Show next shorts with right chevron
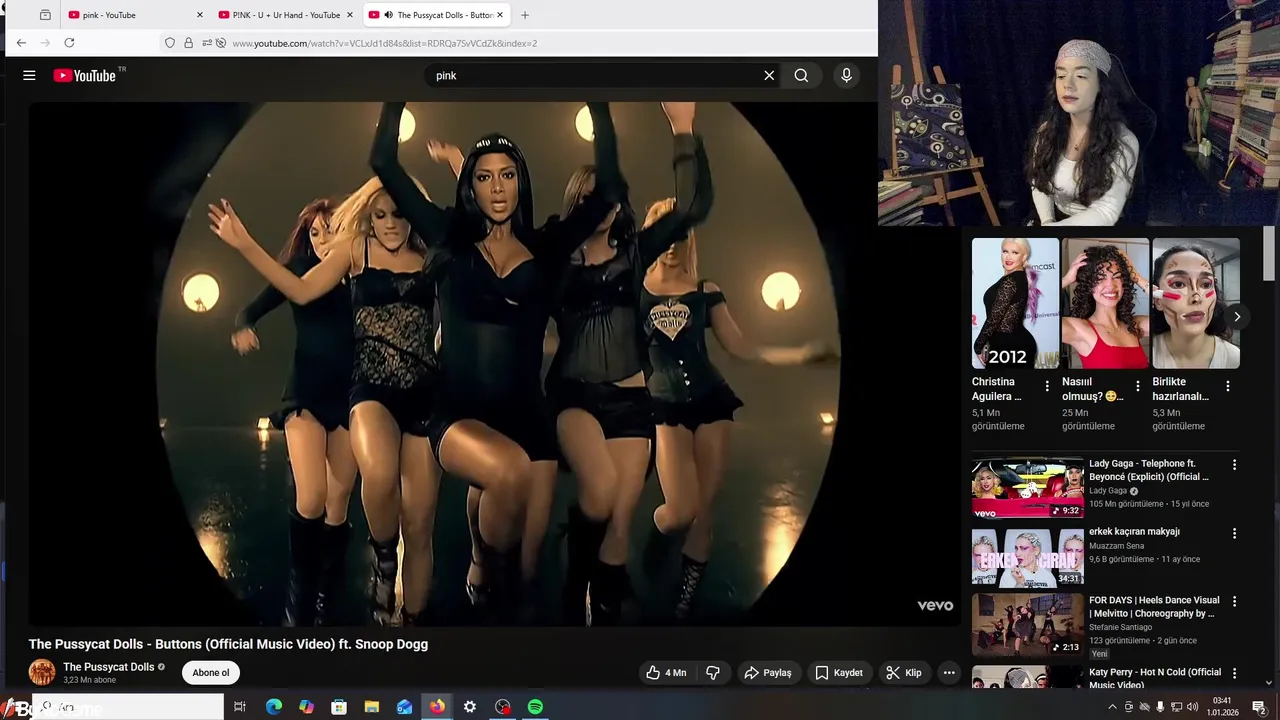This screenshot has height=720, width=1280. click(x=1237, y=317)
